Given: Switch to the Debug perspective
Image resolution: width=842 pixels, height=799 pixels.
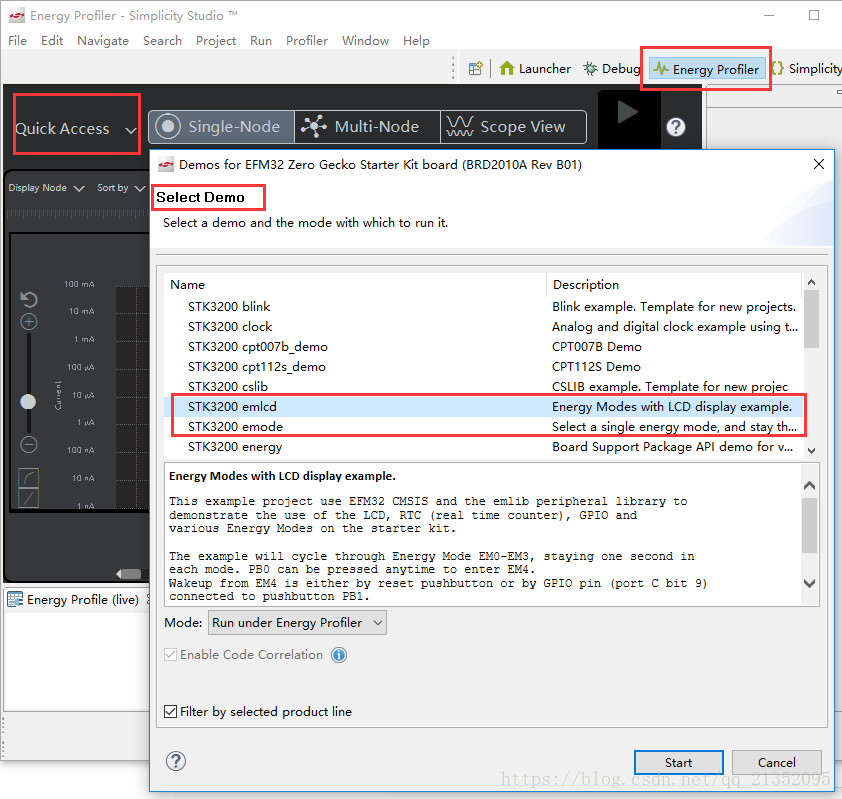Looking at the screenshot, I should tap(612, 69).
